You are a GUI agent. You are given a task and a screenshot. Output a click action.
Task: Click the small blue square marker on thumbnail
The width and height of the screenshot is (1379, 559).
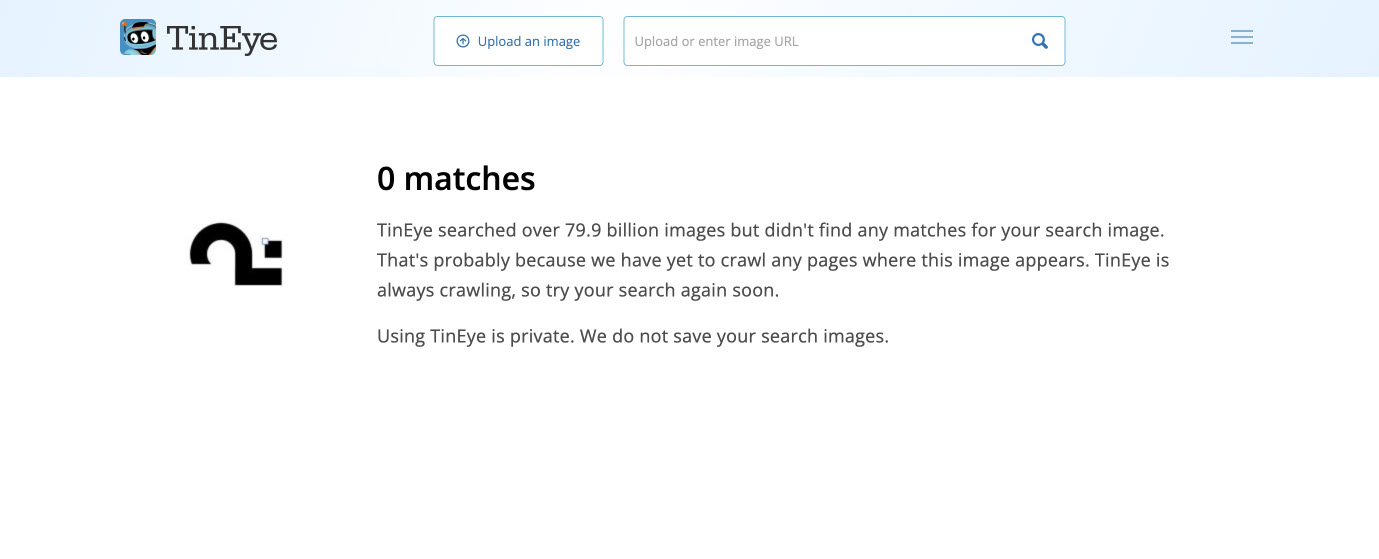pos(265,241)
